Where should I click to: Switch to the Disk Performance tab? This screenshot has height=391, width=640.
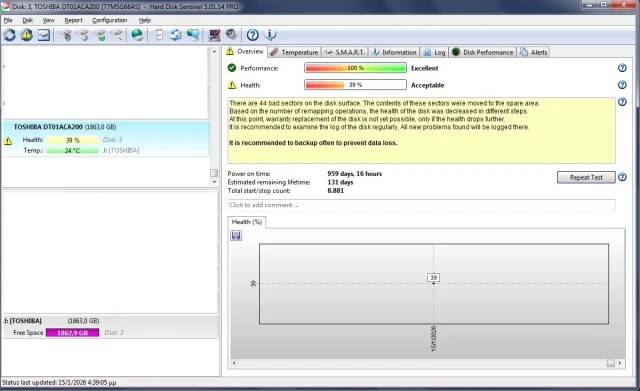coord(483,52)
